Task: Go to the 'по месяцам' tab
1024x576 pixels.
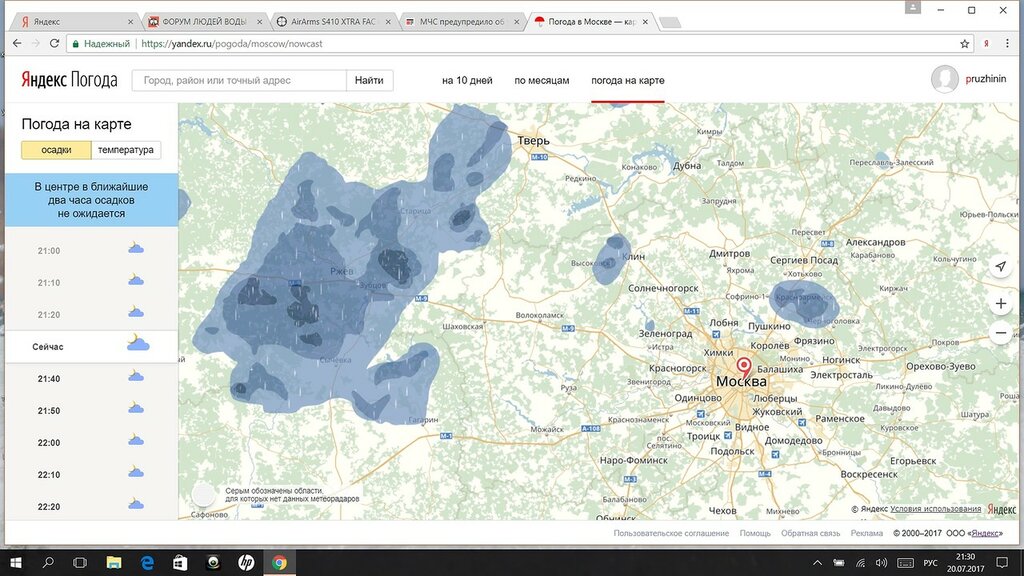Action: 542,80
